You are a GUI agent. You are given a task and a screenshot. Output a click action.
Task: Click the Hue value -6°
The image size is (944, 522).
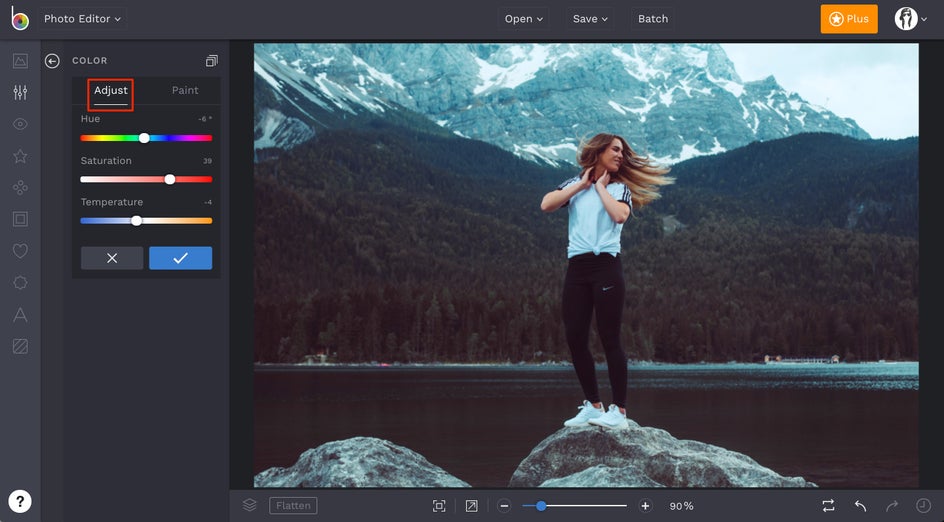coord(205,119)
